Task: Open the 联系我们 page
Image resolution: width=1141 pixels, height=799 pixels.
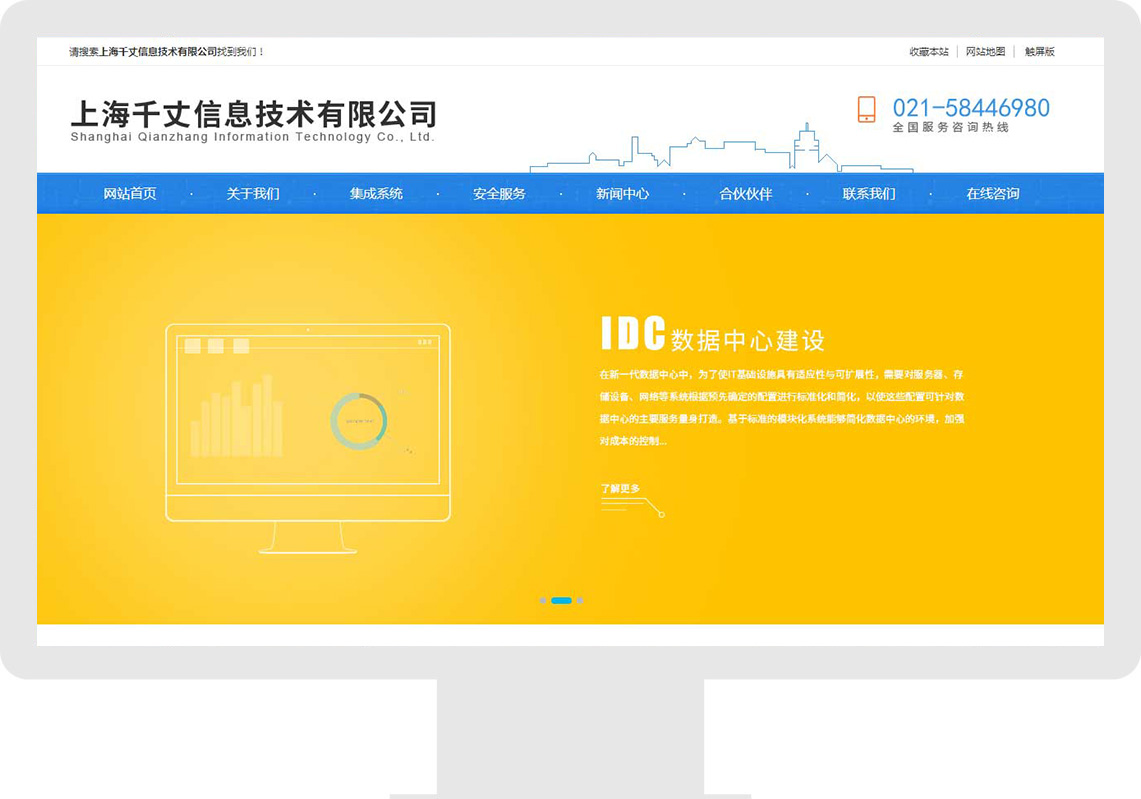Action: [869, 194]
